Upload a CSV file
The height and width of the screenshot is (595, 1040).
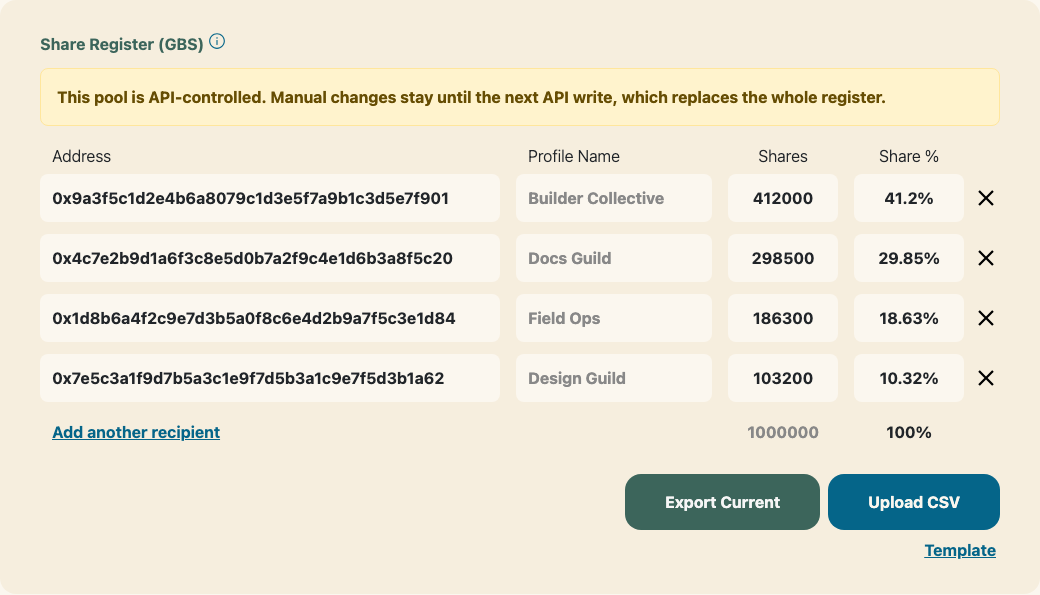(913, 502)
